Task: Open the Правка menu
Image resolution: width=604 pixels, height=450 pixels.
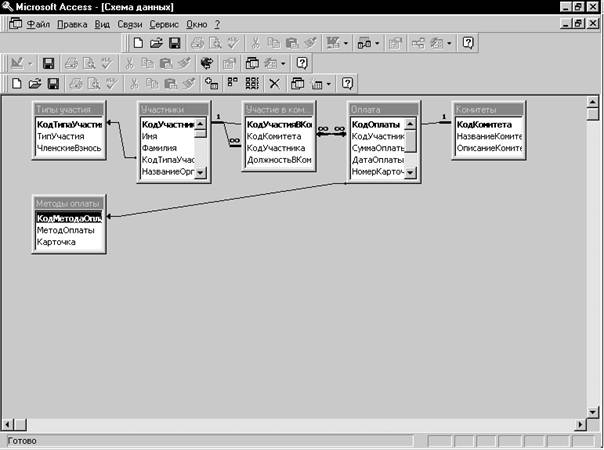Action: point(72,24)
